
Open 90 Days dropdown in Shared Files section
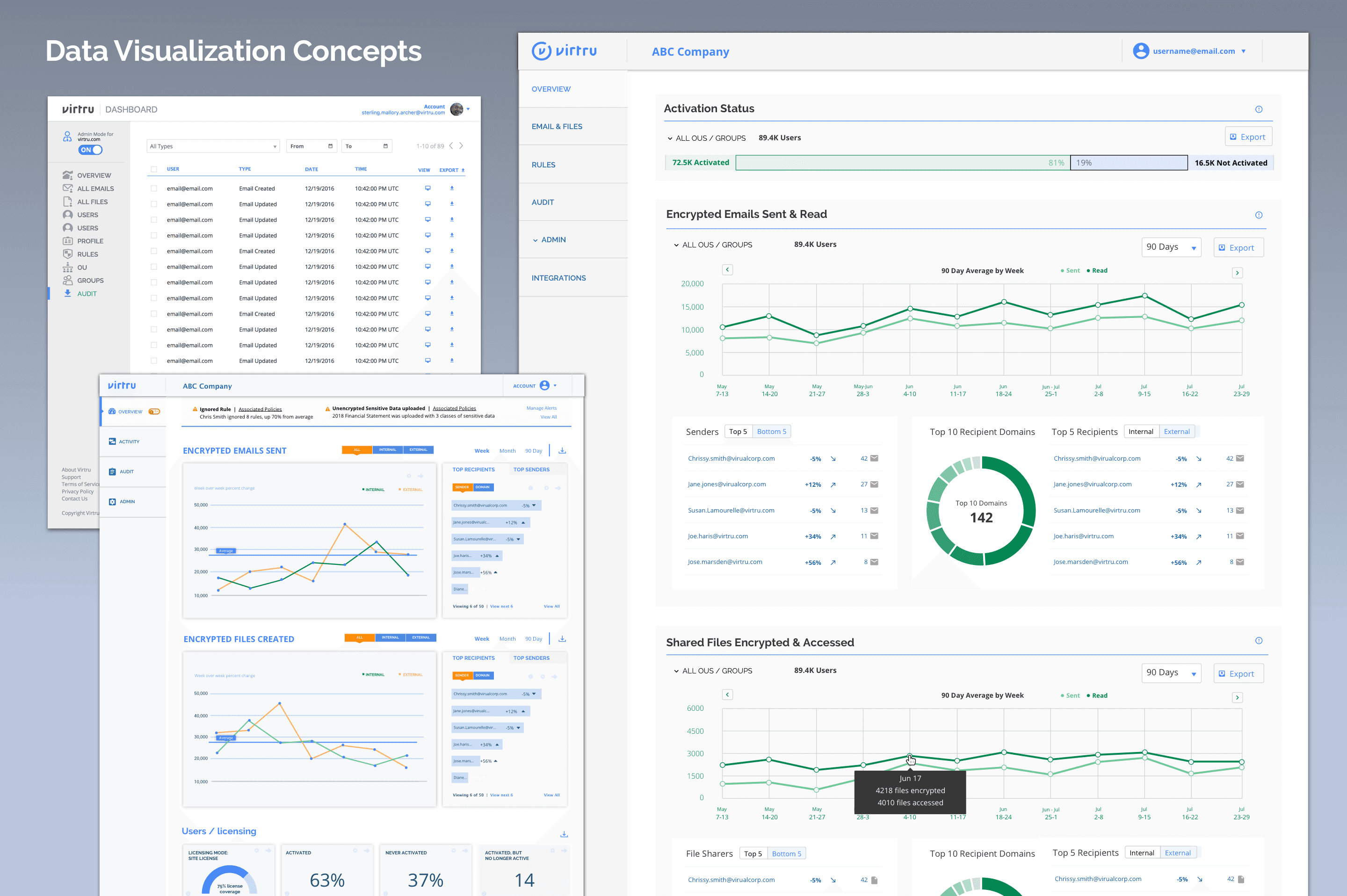click(x=1171, y=672)
